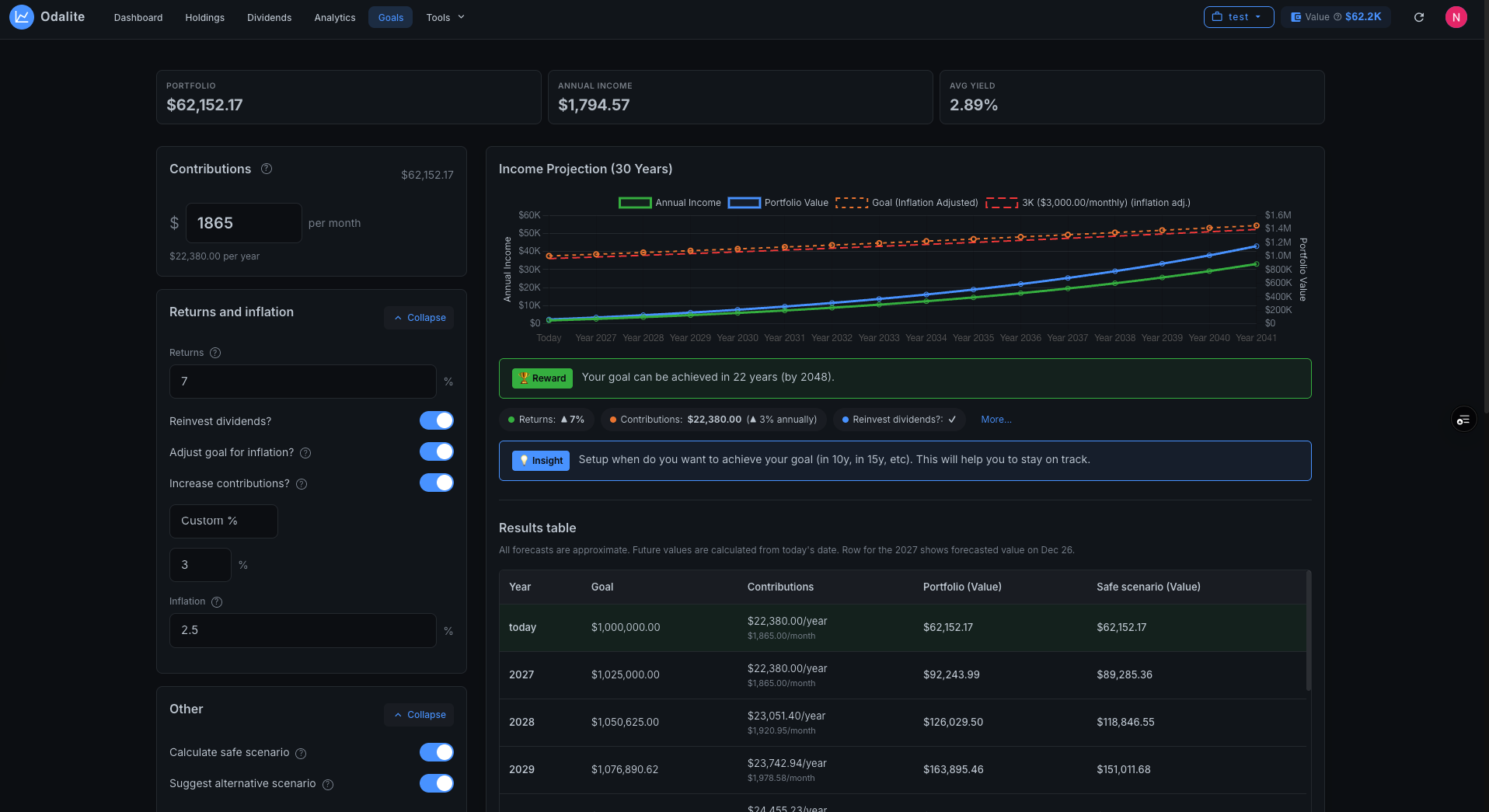Image resolution: width=1489 pixels, height=812 pixels.
Task: Click the 2027 row year cell
Action: click(x=521, y=675)
